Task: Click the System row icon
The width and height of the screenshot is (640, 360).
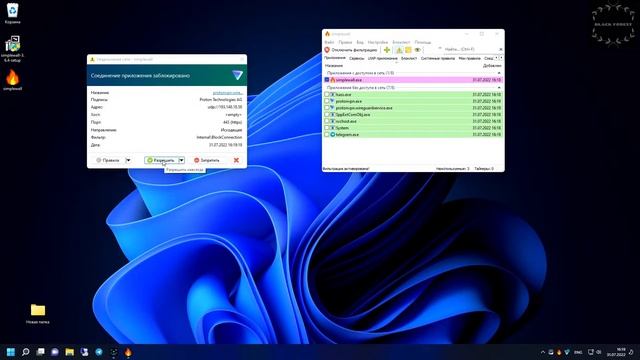Action: pyautogui.click(x=333, y=128)
